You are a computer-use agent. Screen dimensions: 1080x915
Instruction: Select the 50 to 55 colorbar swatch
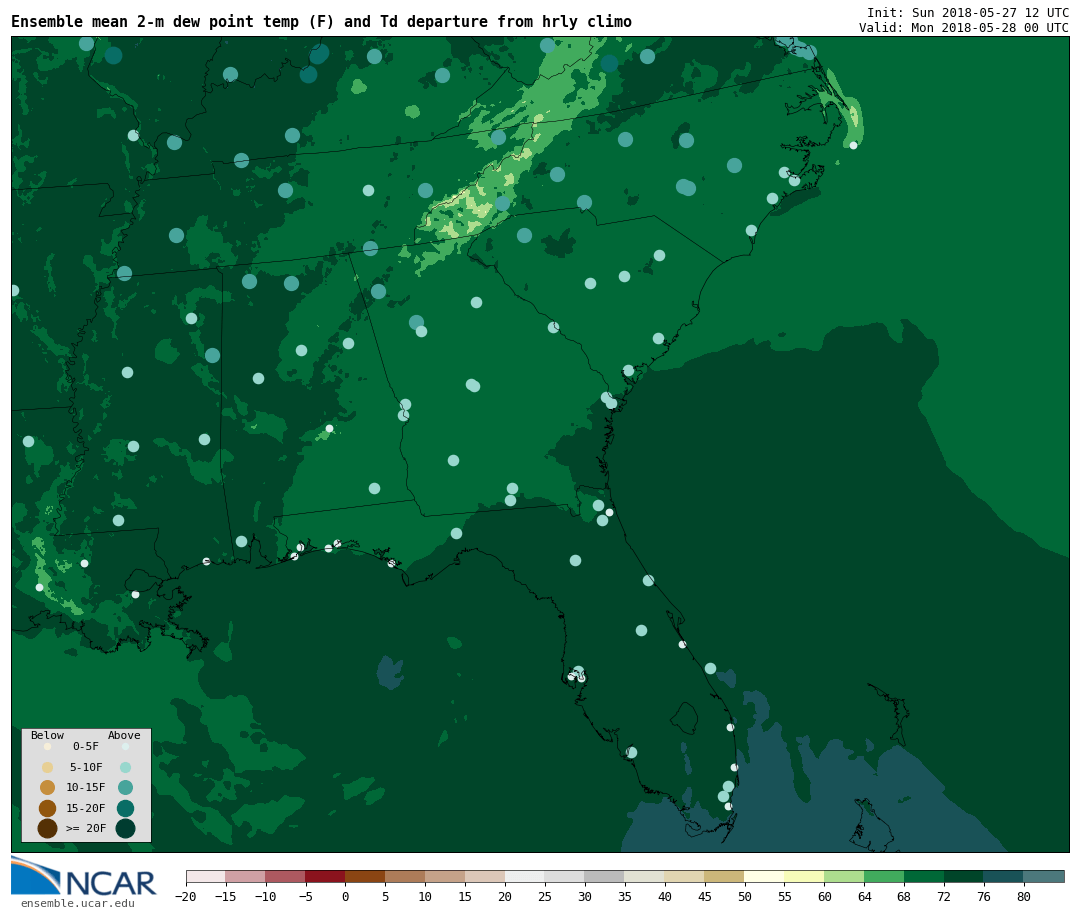[765, 876]
